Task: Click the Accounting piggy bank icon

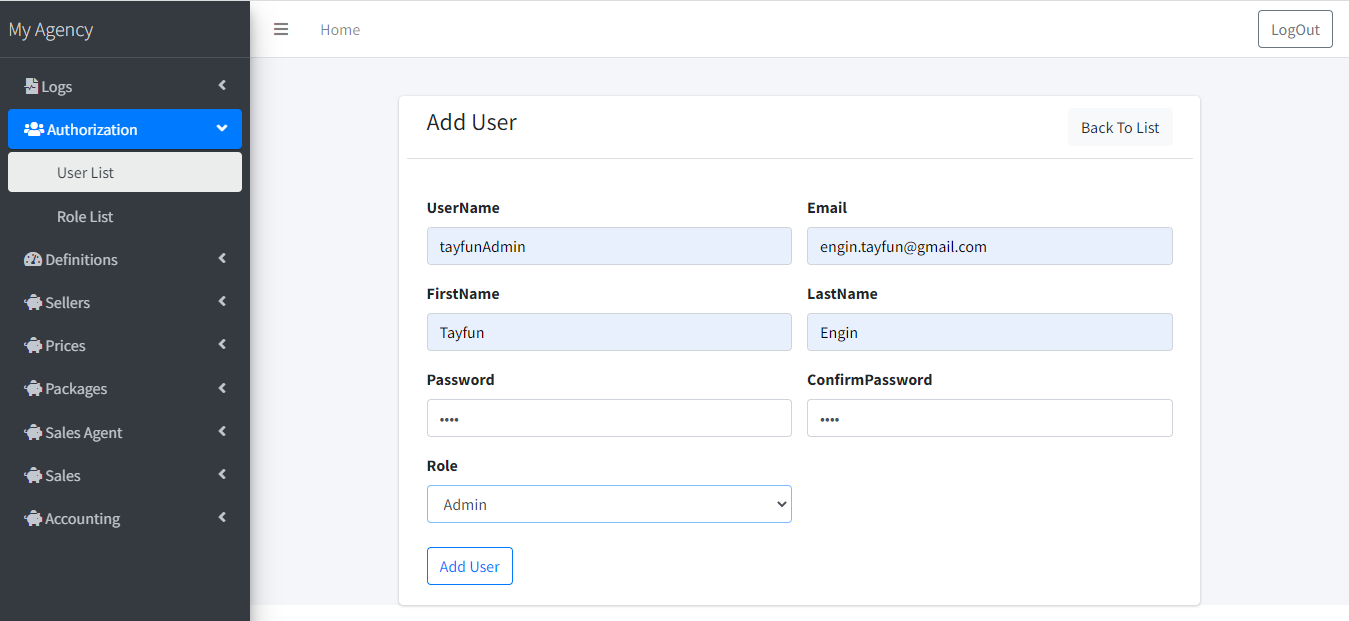Action: (33, 518)
